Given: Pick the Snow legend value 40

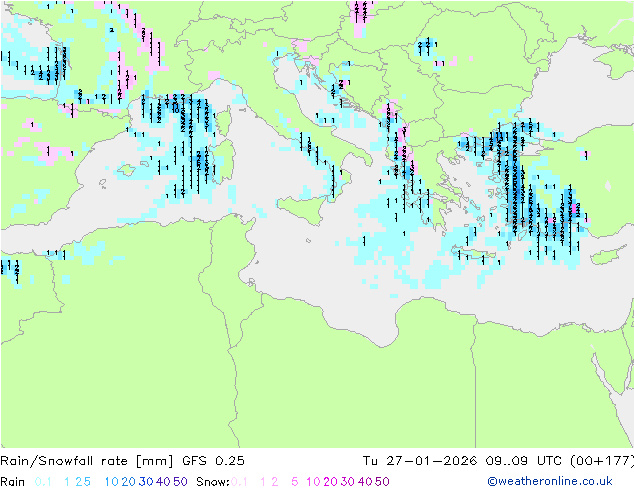Looking at the screenshot, I should [x=365, y=482].
